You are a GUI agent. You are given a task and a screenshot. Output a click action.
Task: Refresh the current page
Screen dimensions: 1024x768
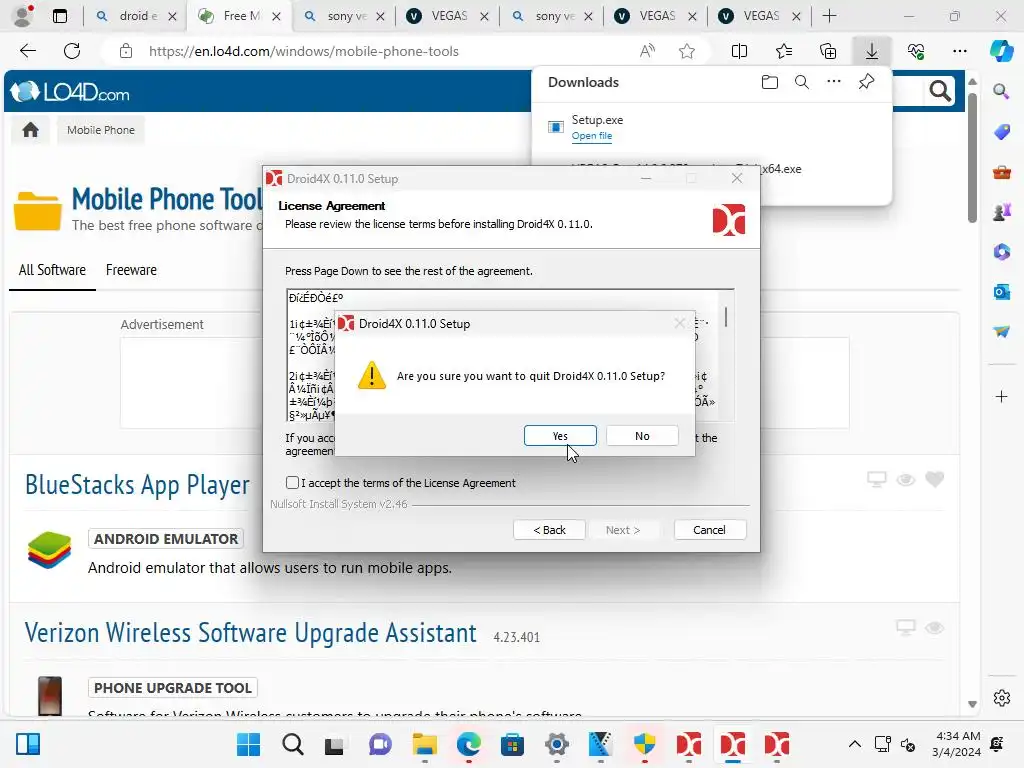click(72, 51)
